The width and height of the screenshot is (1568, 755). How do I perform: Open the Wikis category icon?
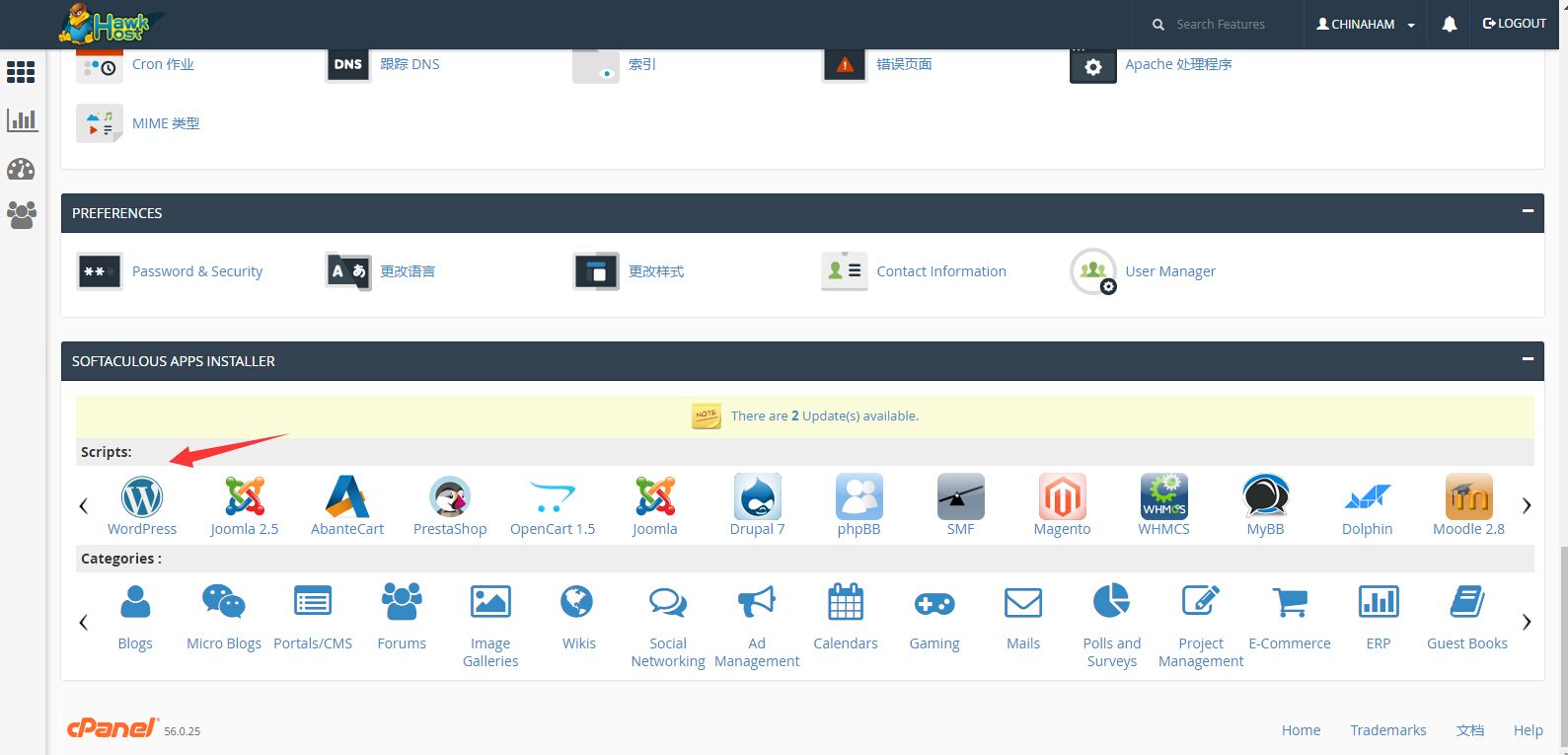[577, 601]
